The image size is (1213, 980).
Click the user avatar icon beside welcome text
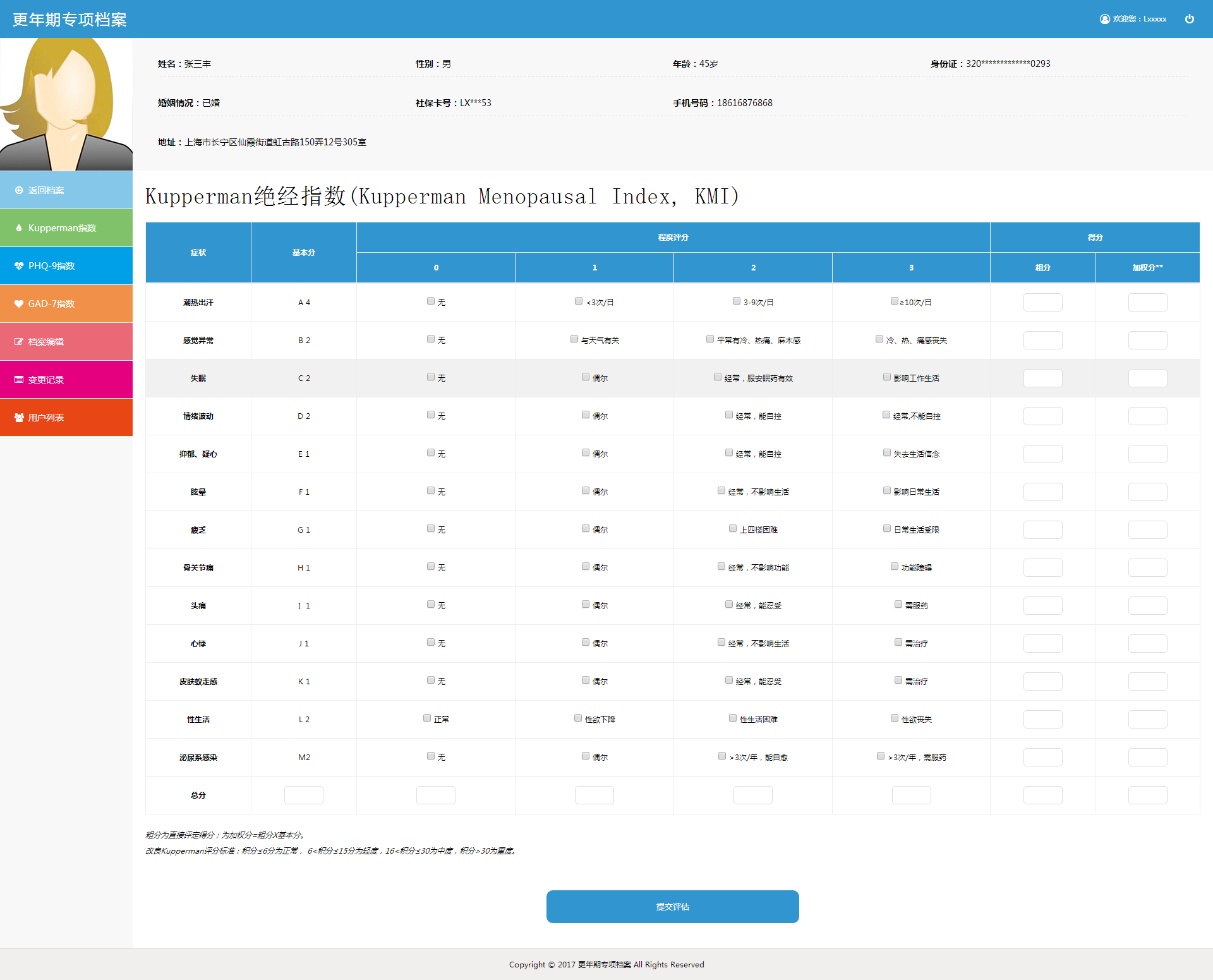[x=1105, y=19]
